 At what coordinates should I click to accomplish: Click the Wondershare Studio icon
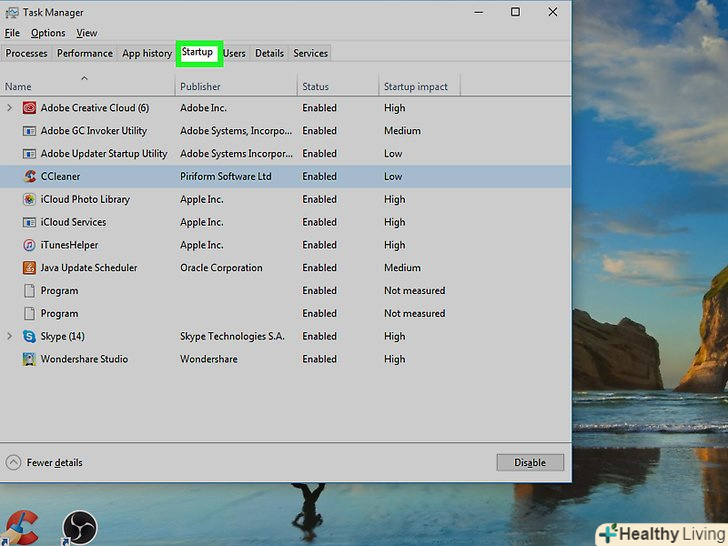click(29, 359)
